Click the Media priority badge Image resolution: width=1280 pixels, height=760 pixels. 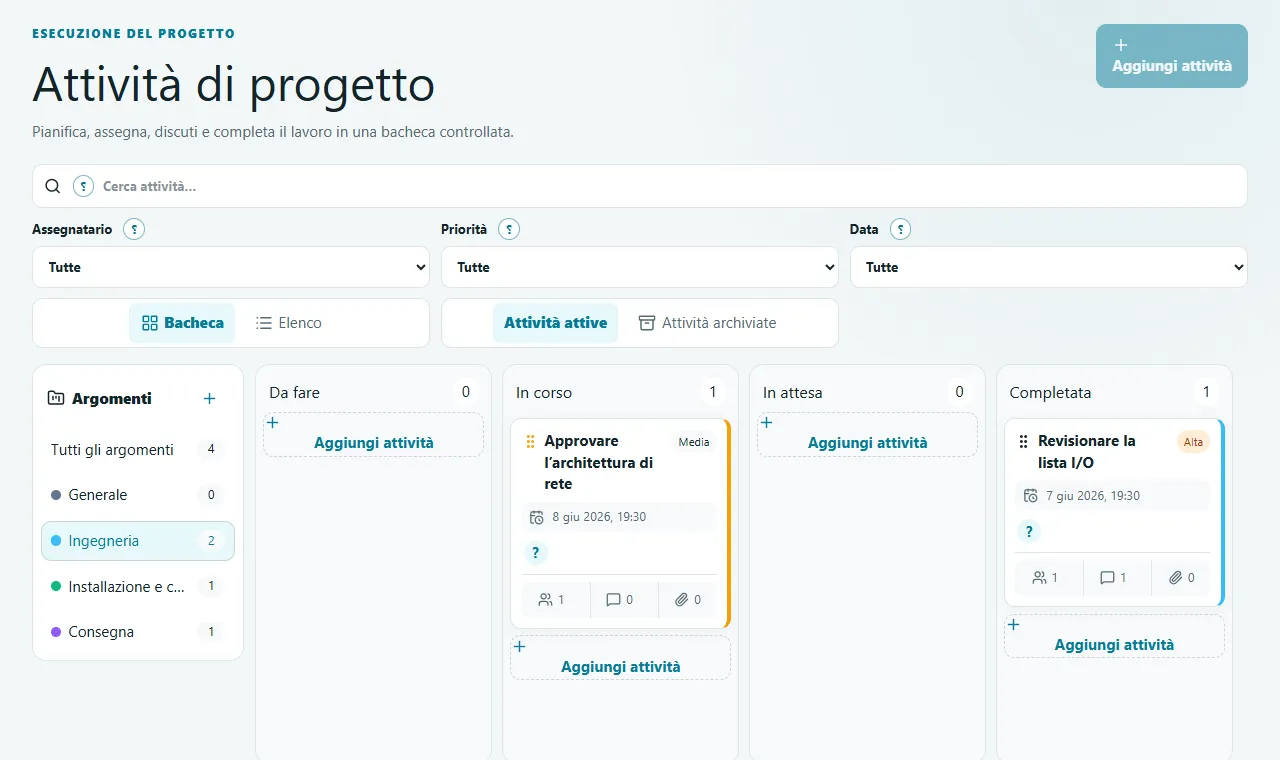click(x=694, y=442)
